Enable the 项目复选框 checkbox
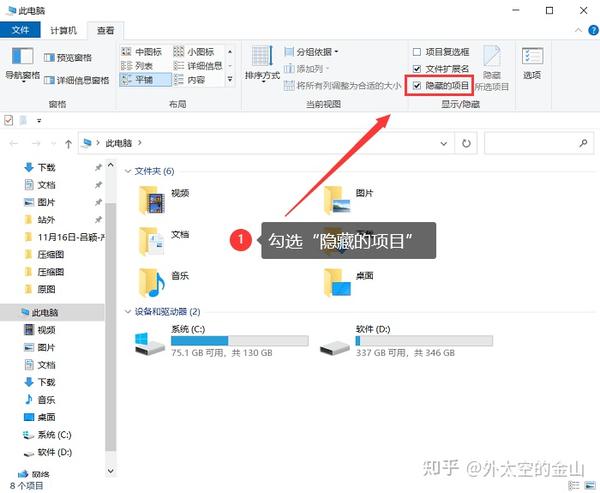The image size is (600, 493). (x=417, y=52)
